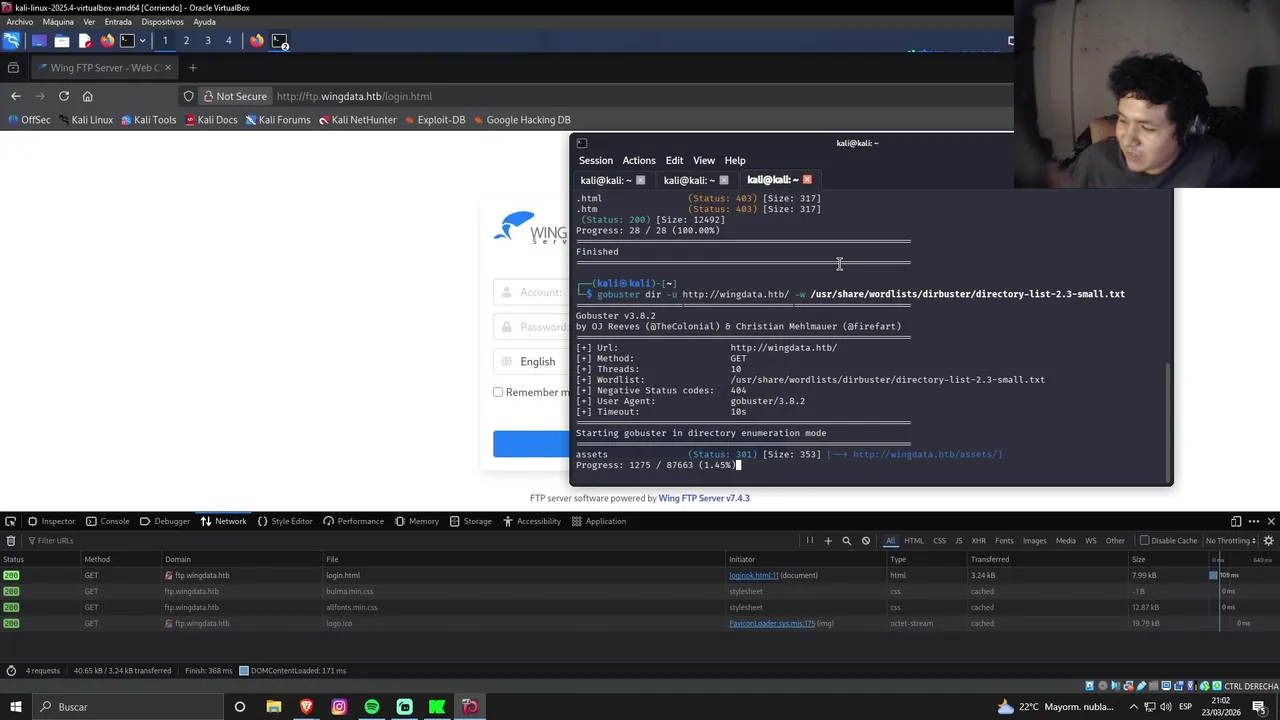Close the active third terminal tab
Viewport: 1280px width, 720px height.
tap(807, 180)
